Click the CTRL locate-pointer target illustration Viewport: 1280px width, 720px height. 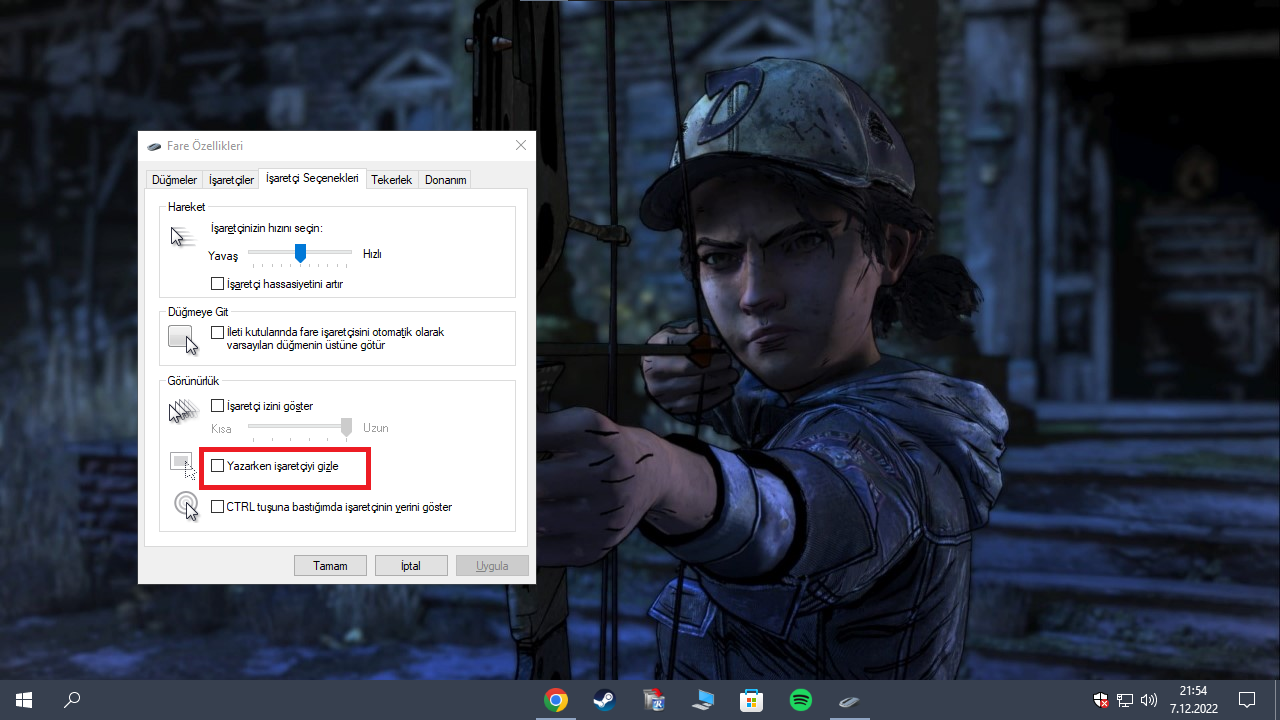186,505
